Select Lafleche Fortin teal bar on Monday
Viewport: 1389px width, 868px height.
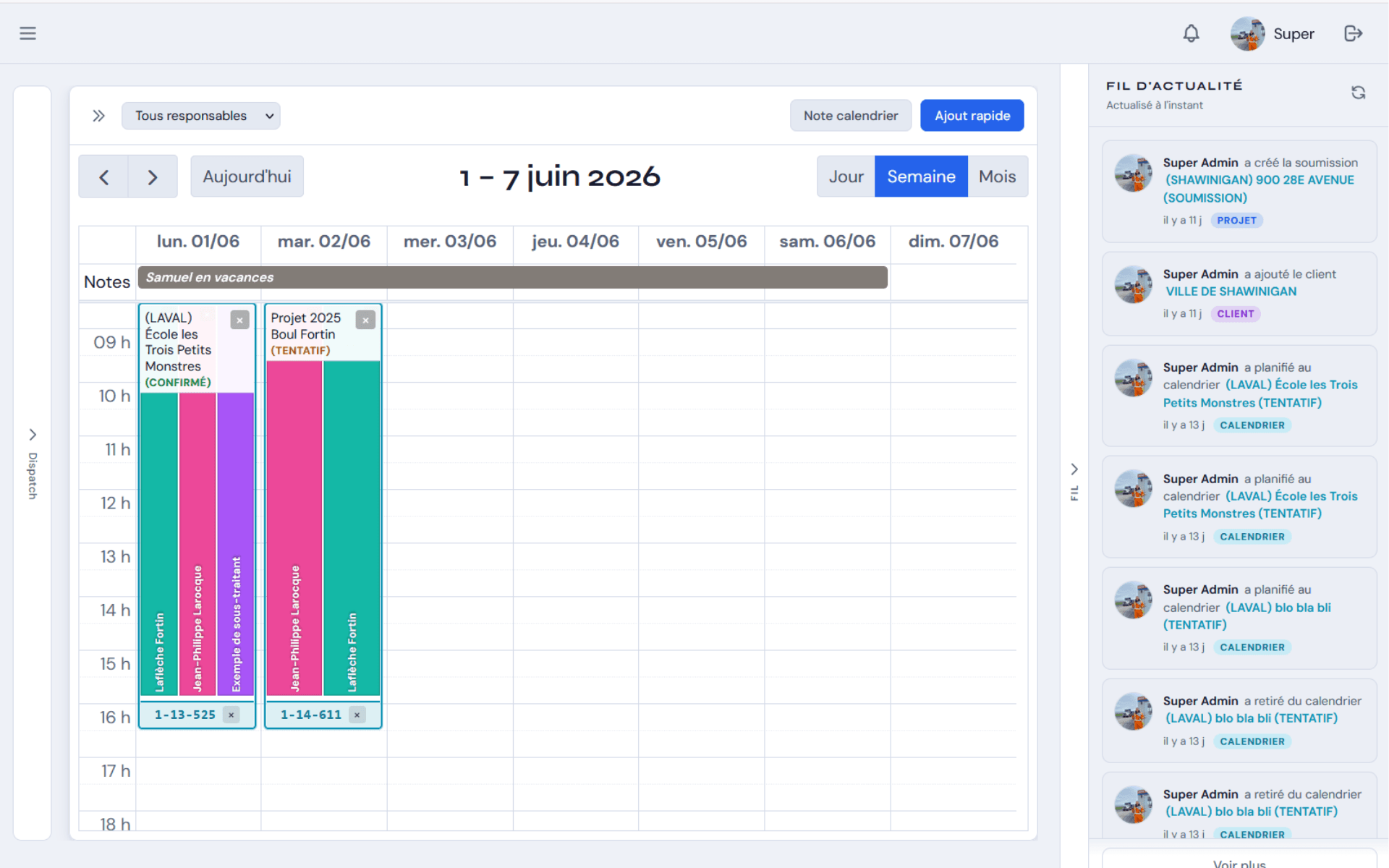pos(158,544)
